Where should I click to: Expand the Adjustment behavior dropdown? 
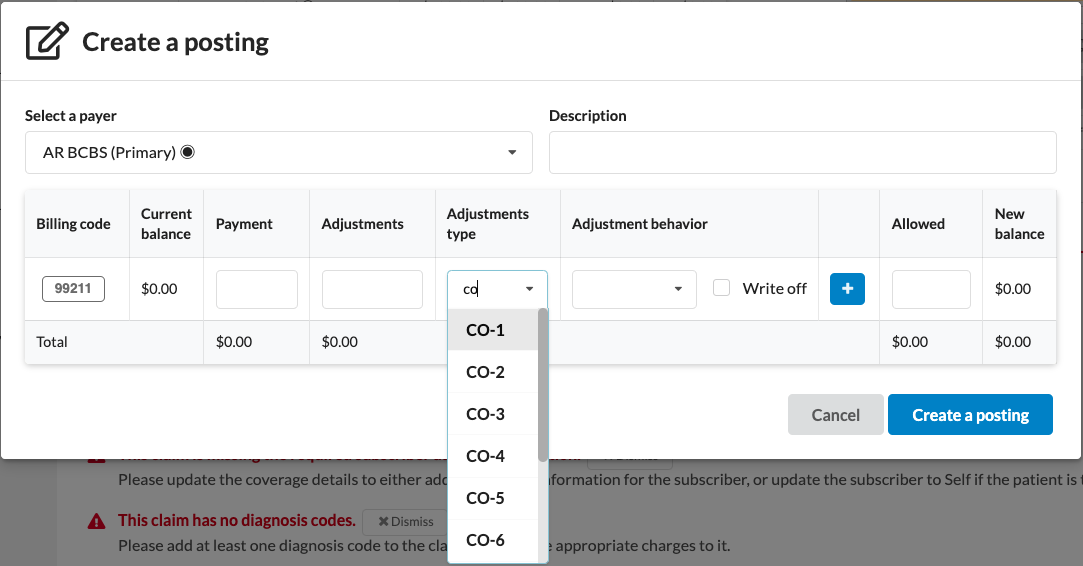[x=634, y=289]
